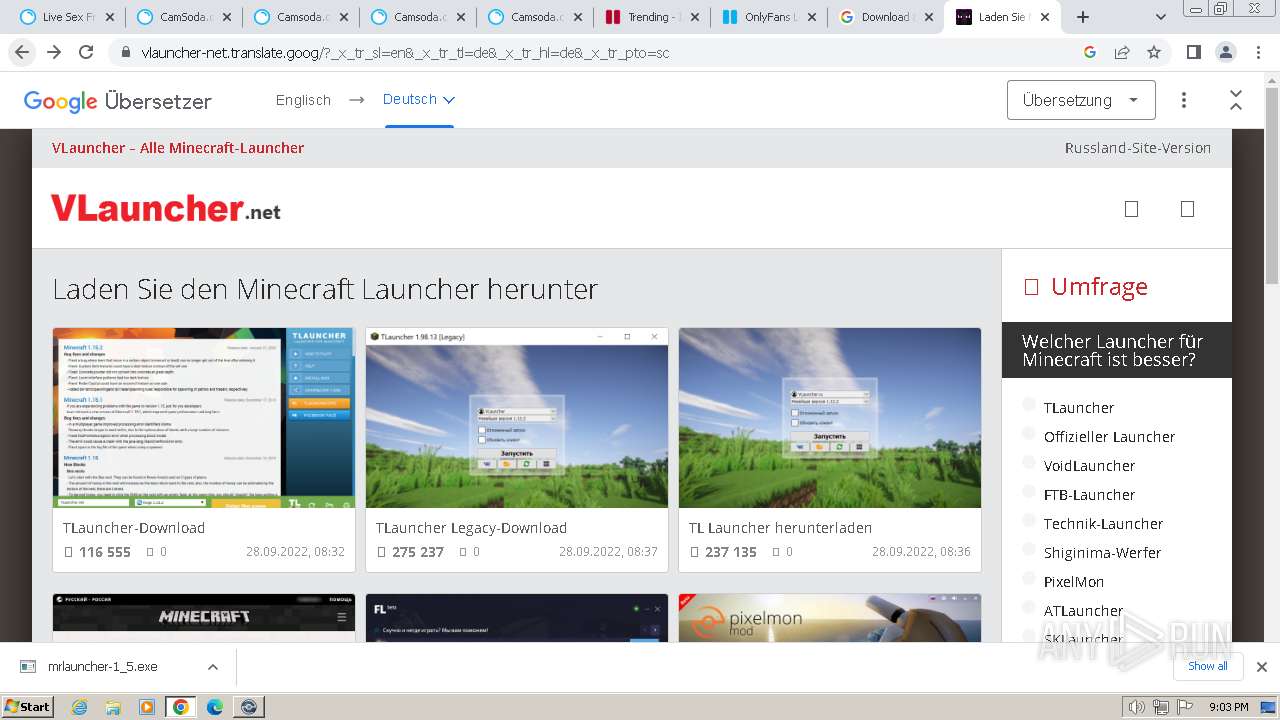Open Chrome's three-dot menu
This screenshot has width=1280, height=720.
pyautogui.click(x=1257, y=52)
